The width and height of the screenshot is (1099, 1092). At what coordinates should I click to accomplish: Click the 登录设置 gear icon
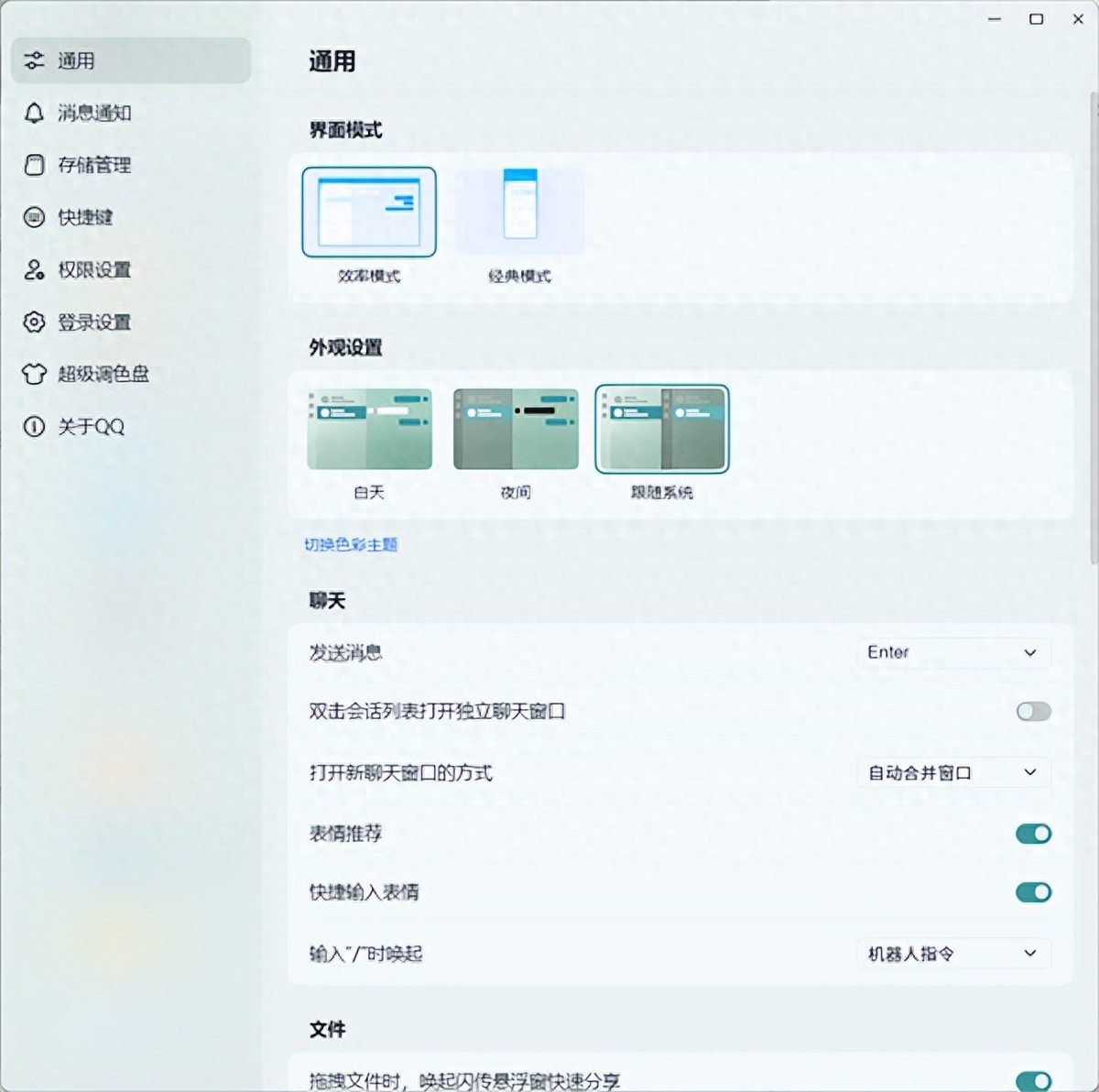click(34, 322)
